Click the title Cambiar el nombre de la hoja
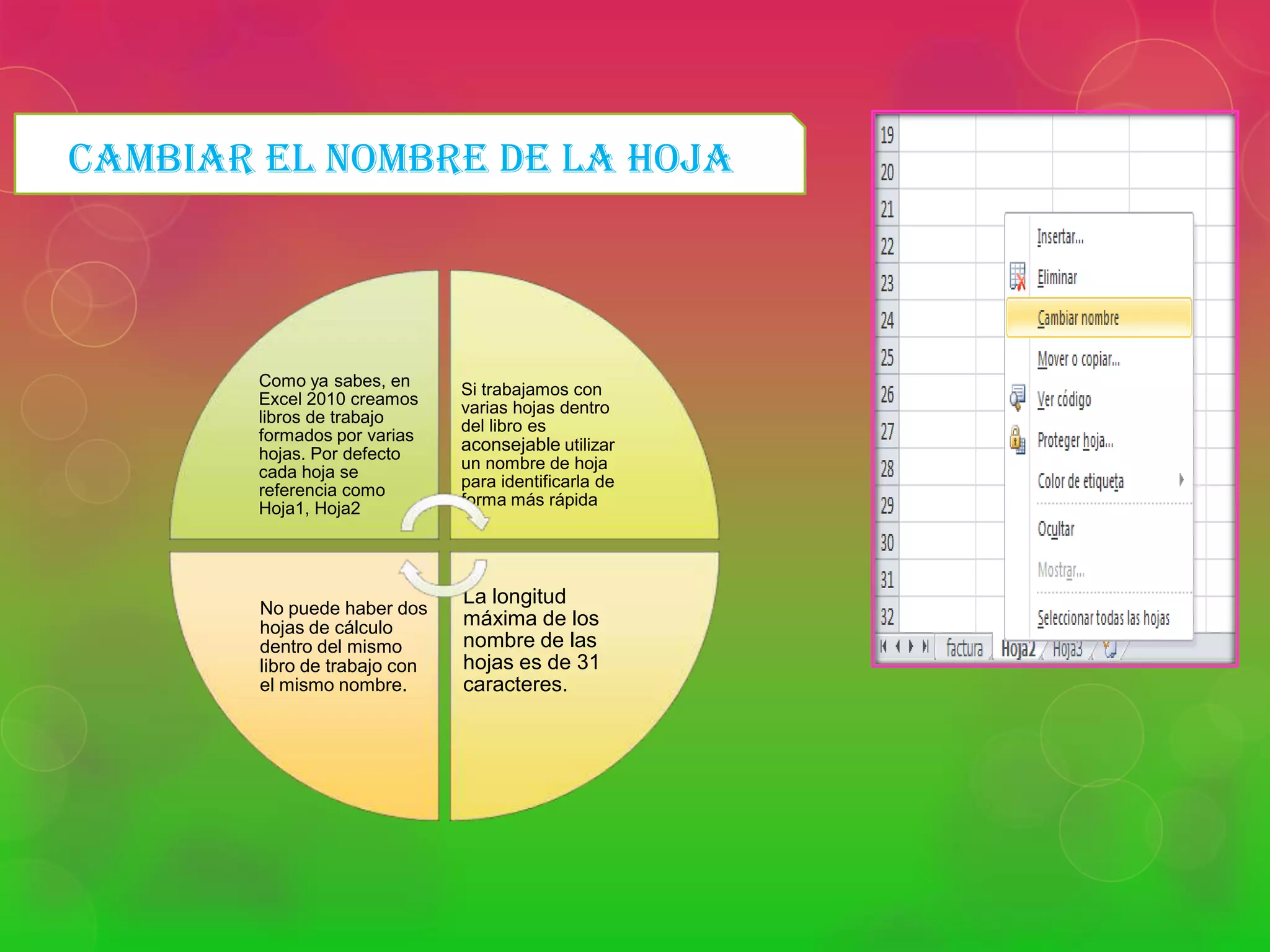Image resolution: width=1270 pixels, height=952 pixels. (401, 158)
